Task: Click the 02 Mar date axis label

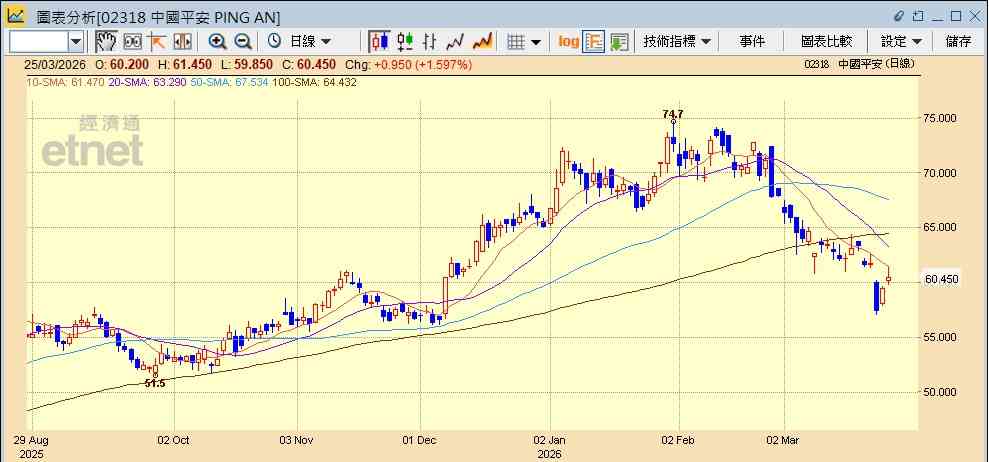Action: click(784, 441)
